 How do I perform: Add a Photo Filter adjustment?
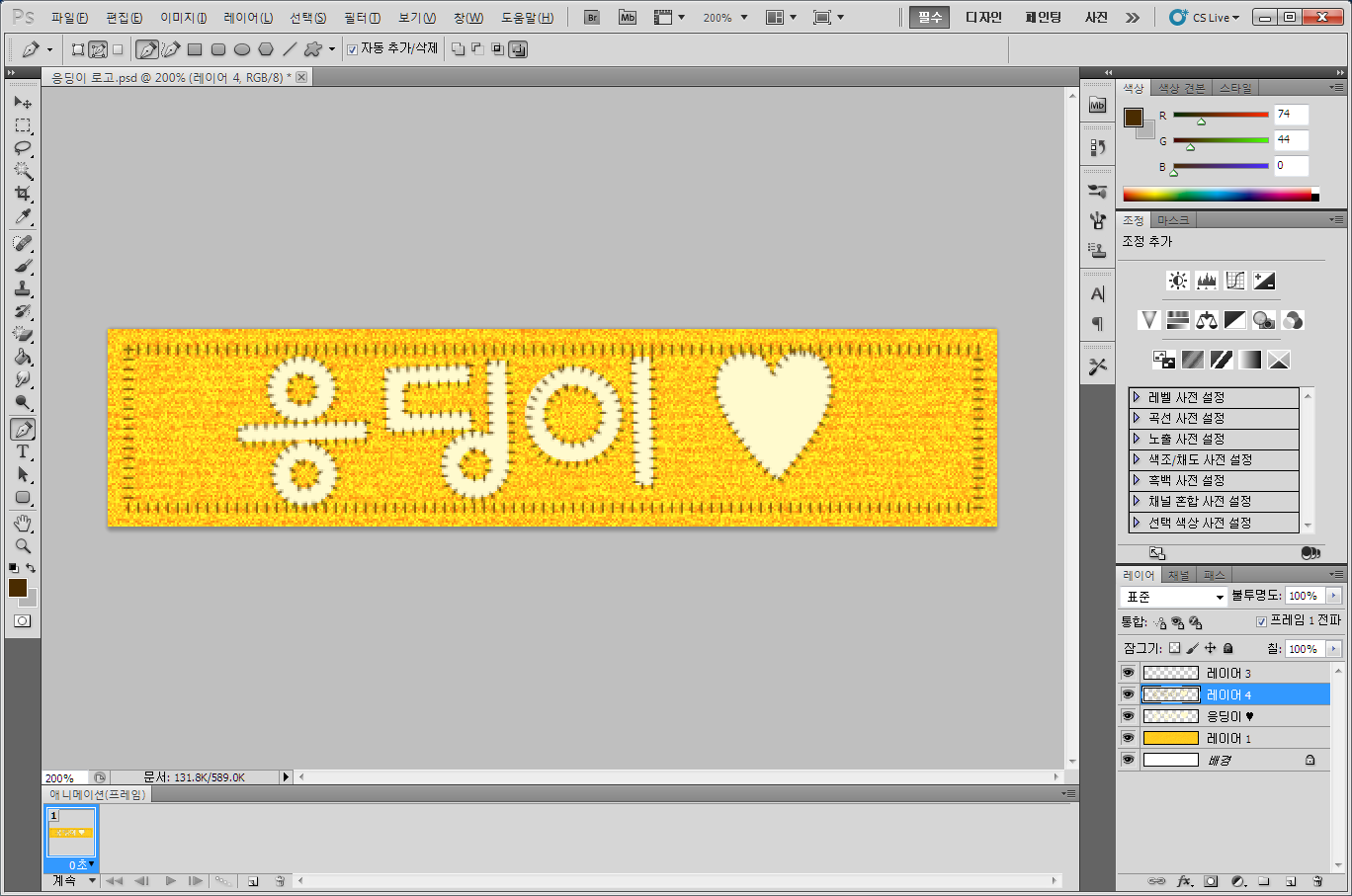point(1264,320)
